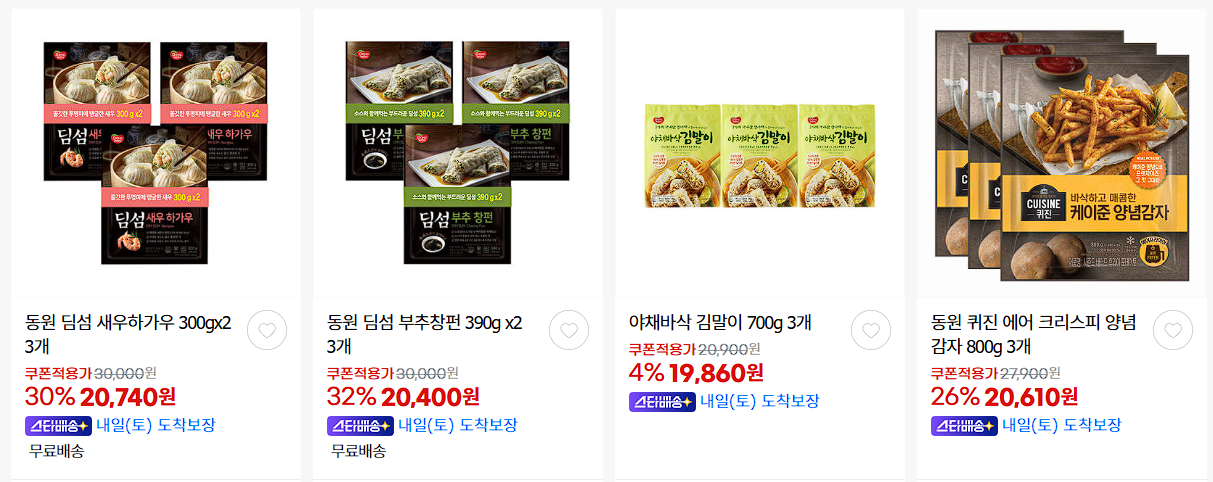This screenshot has height=482, width=1213.
Task: Open product title 동원 딤섬 새우하가우 300gx2
Action: [x=128, y=334]
